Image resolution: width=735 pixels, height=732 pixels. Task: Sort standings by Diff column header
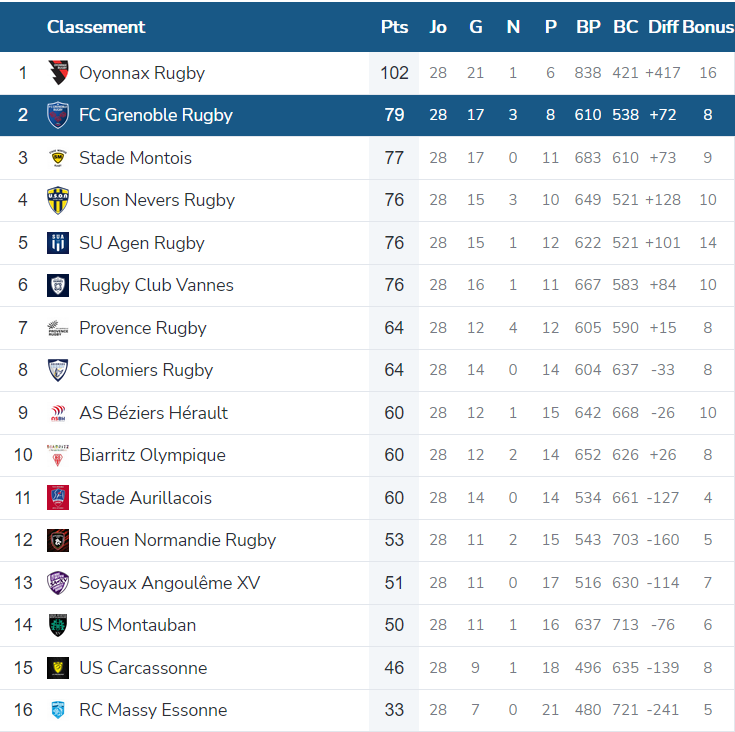[x=664, y=27]
